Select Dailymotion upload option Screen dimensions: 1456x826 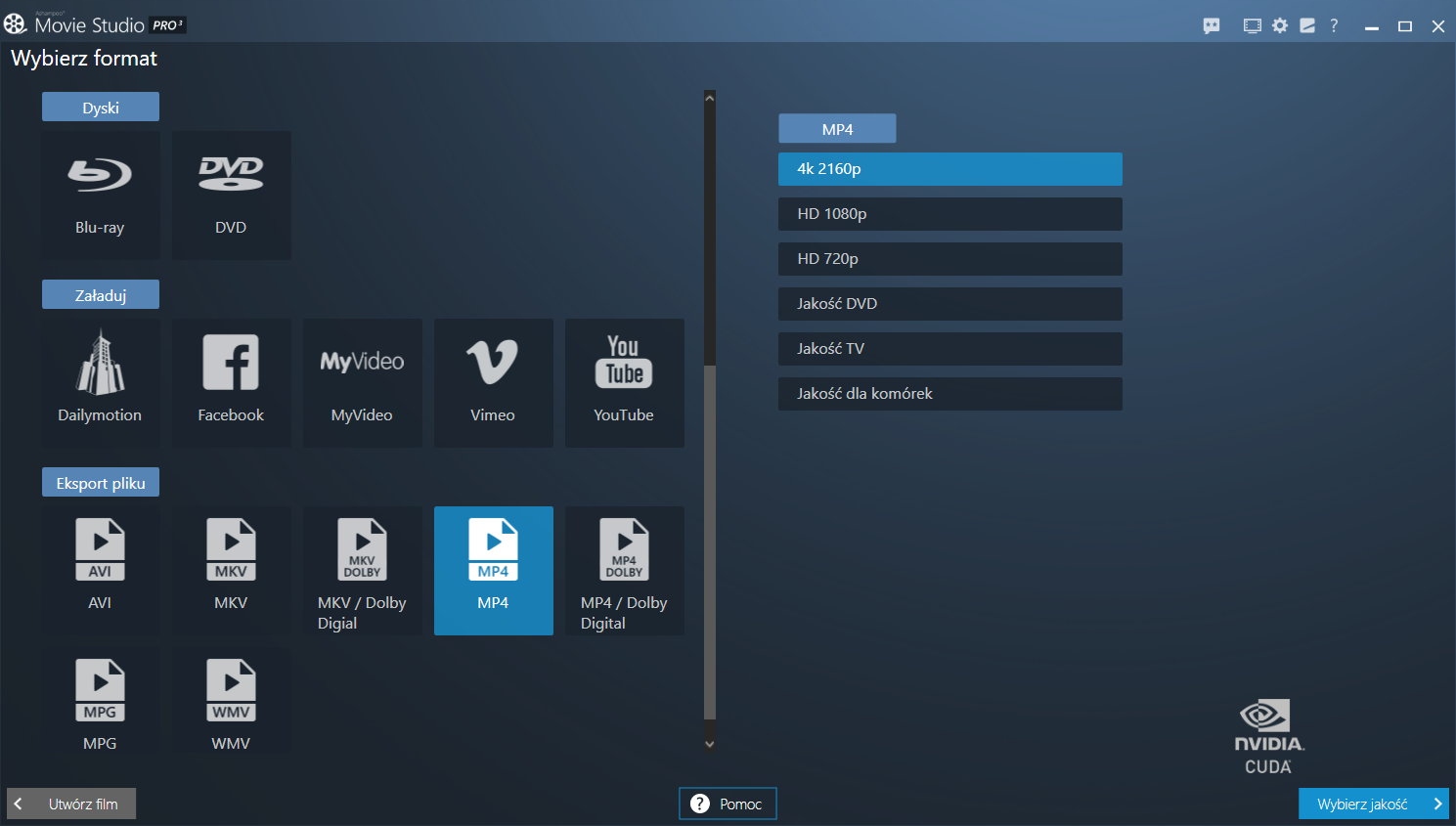pyautogui.click(x=100, y=383)
